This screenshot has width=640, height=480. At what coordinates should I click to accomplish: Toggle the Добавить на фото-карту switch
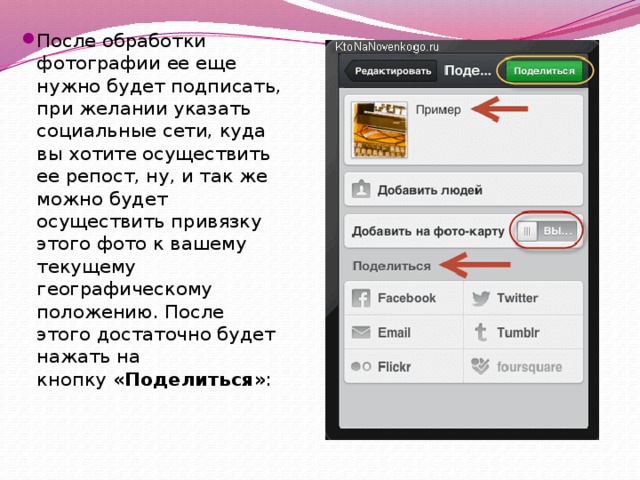click(x=547, y=231)
